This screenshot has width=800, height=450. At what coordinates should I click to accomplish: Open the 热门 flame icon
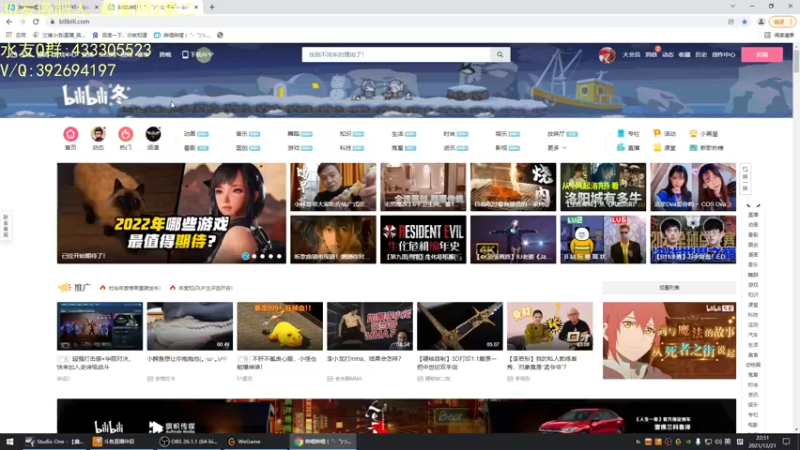pyautogui.click(x=126, y=134)
